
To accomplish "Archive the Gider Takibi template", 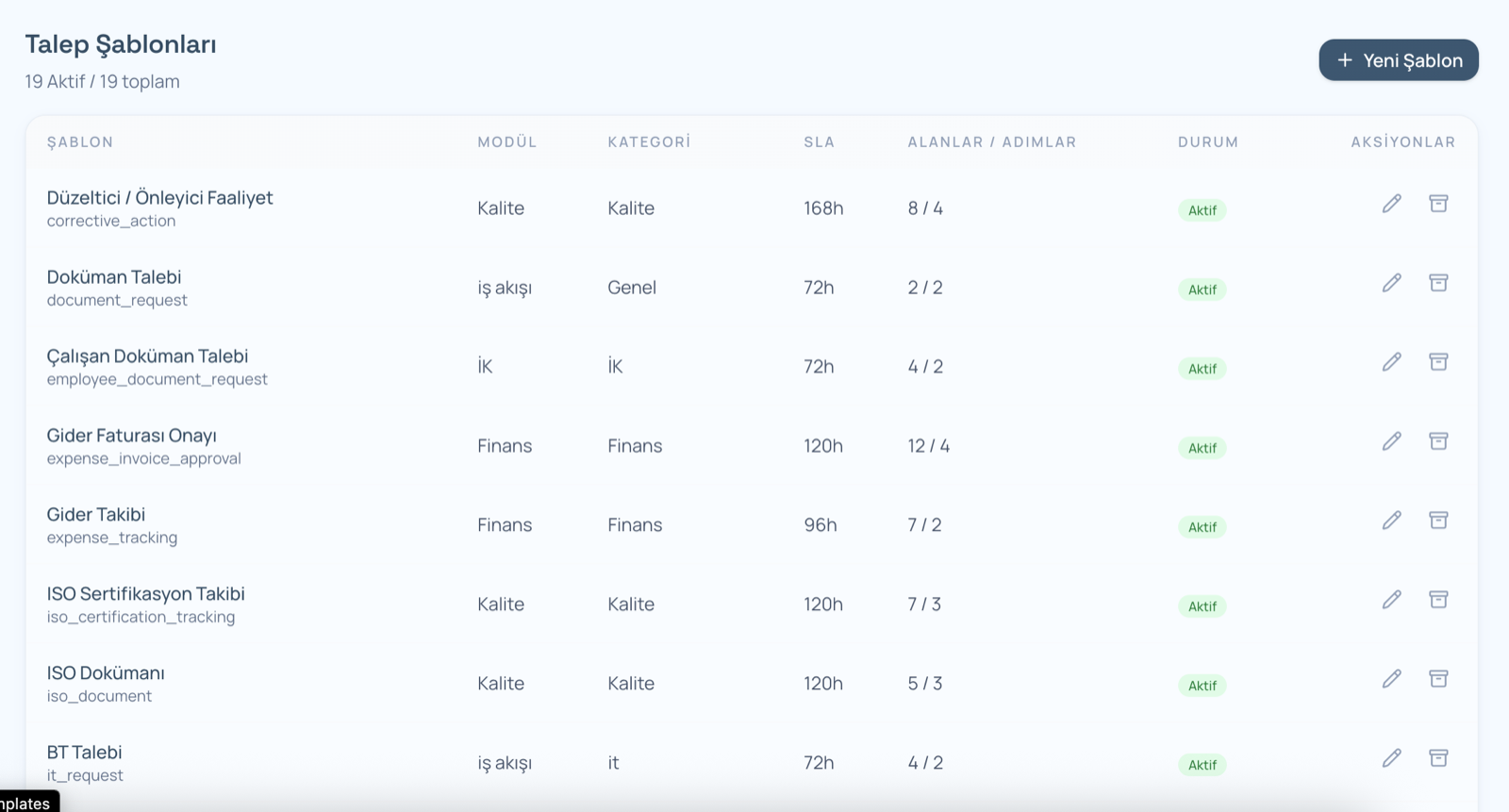I will [x=1439, y=520].
